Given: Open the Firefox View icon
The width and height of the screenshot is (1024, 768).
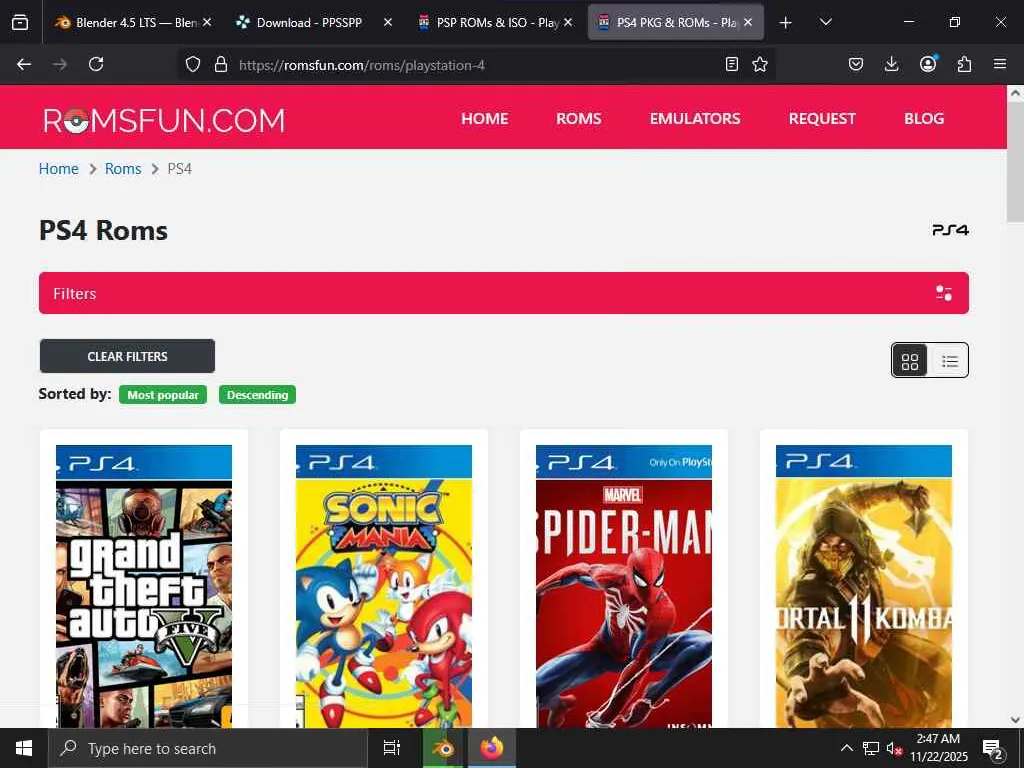Looking at the screenshot, I should click(20, 22).
